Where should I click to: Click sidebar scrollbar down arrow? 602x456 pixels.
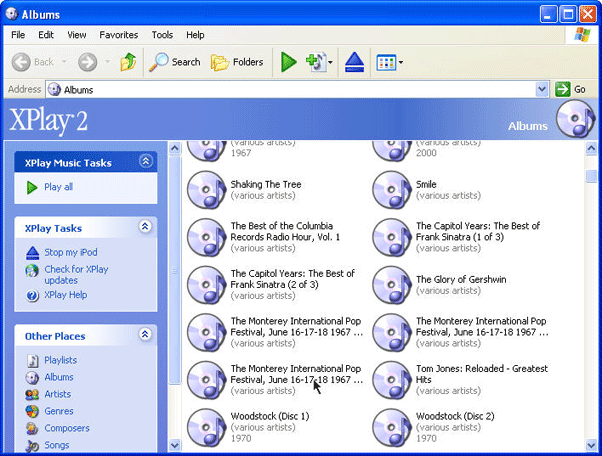click(175, 445)
